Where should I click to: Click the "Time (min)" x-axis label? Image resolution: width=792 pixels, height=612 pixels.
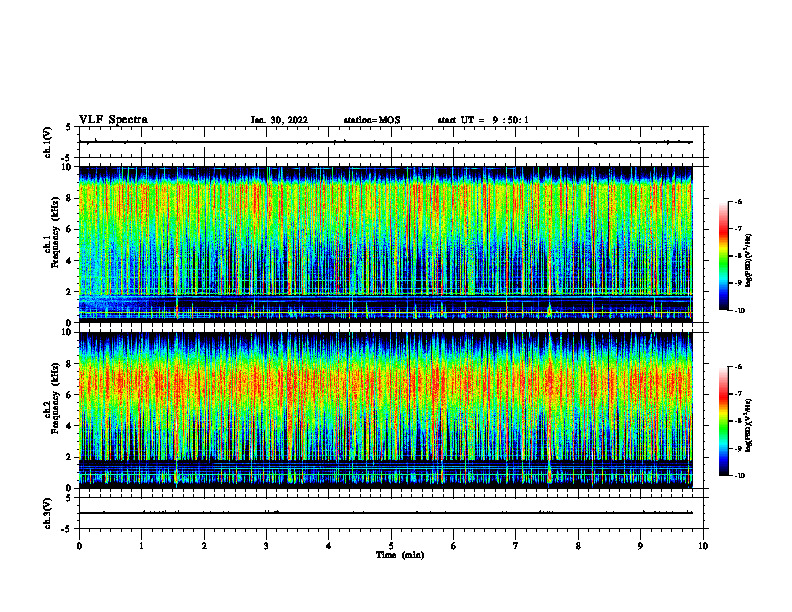click(x=400, y=555)
